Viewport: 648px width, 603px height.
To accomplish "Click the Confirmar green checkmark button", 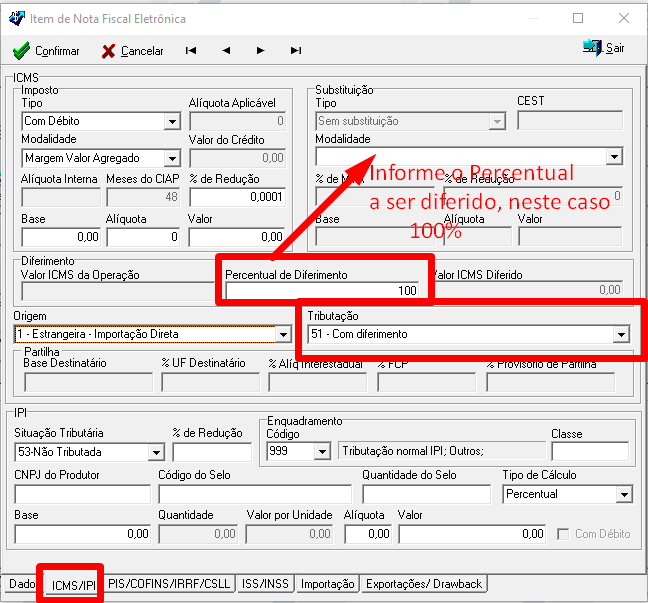I will click(46, 51).
